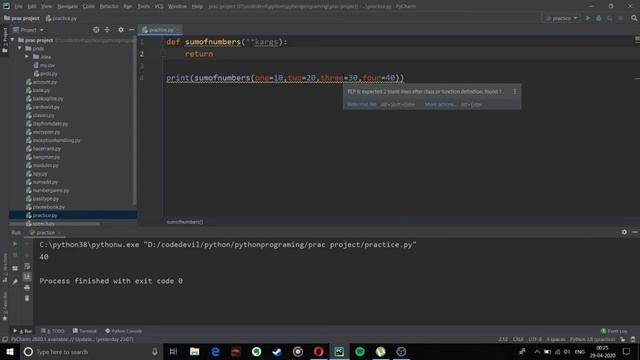Click the 4 spaces indent status entry

[556, 340]
